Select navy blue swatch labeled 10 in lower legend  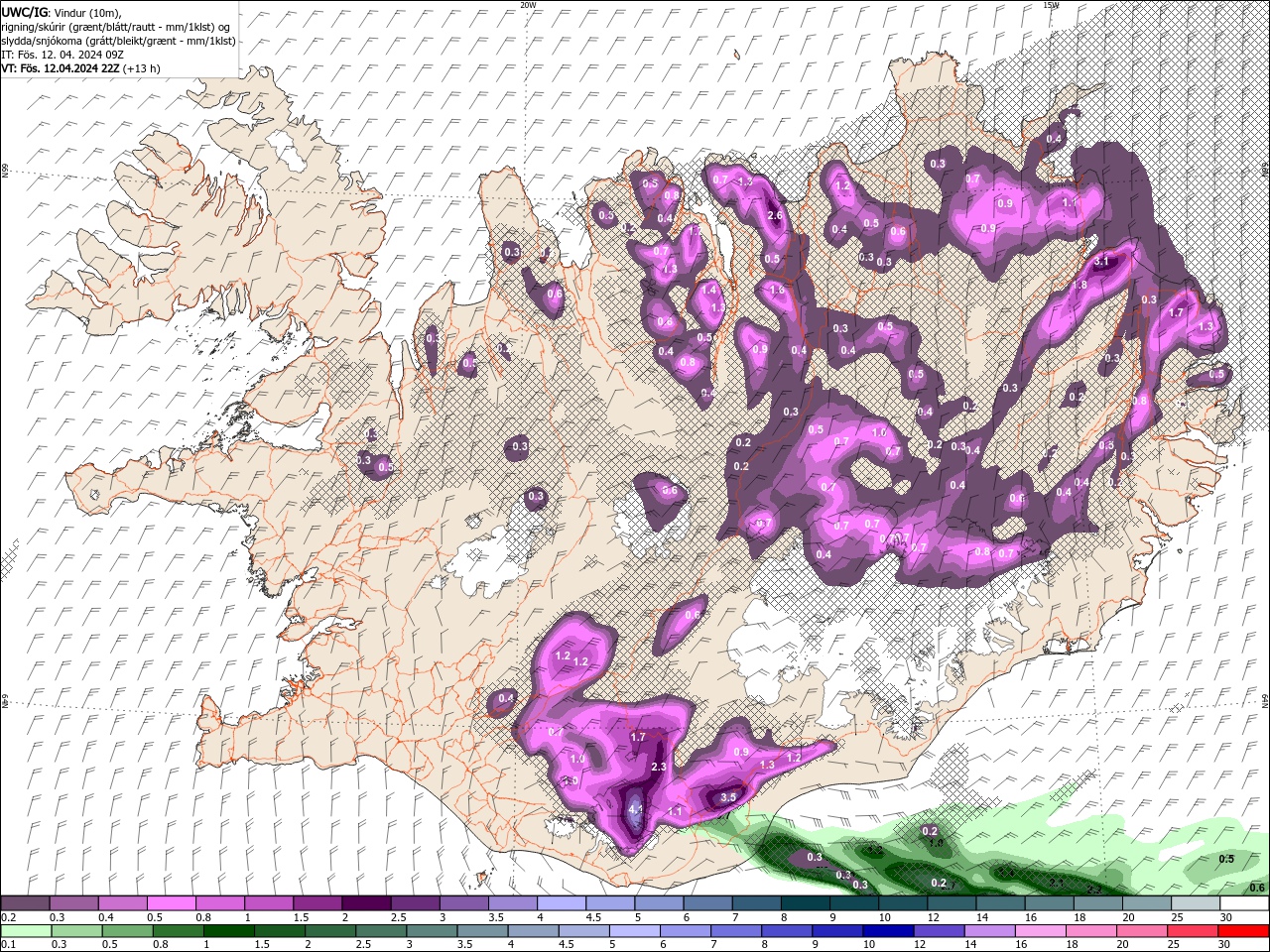886,931
